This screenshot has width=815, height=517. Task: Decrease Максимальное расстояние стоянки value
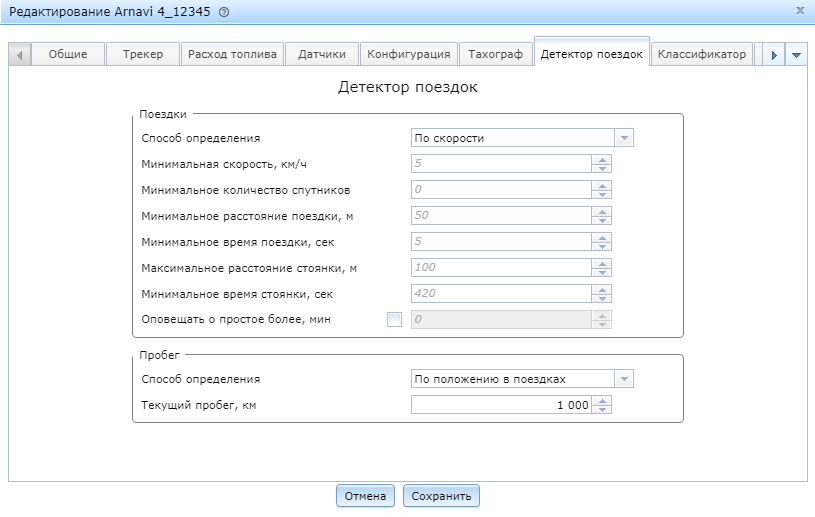[x=602, y=272]
